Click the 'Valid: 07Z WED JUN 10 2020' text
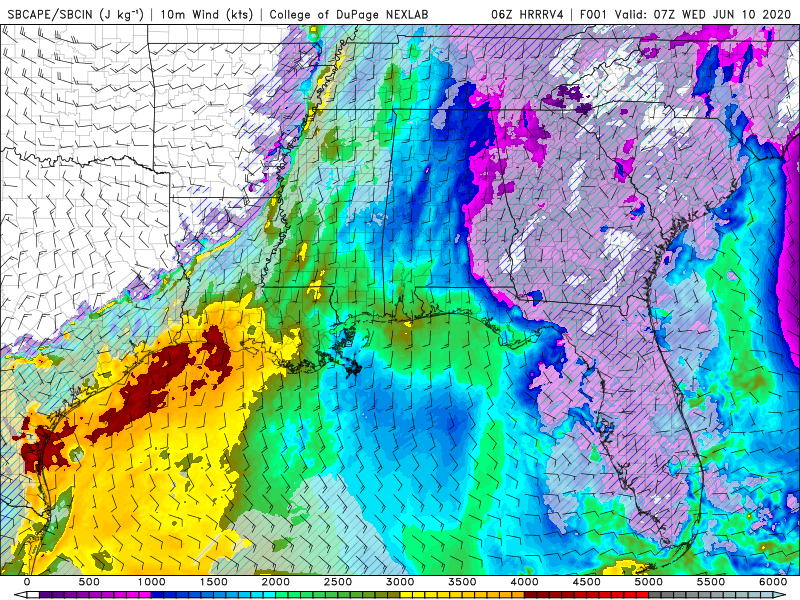 [703, 14]
